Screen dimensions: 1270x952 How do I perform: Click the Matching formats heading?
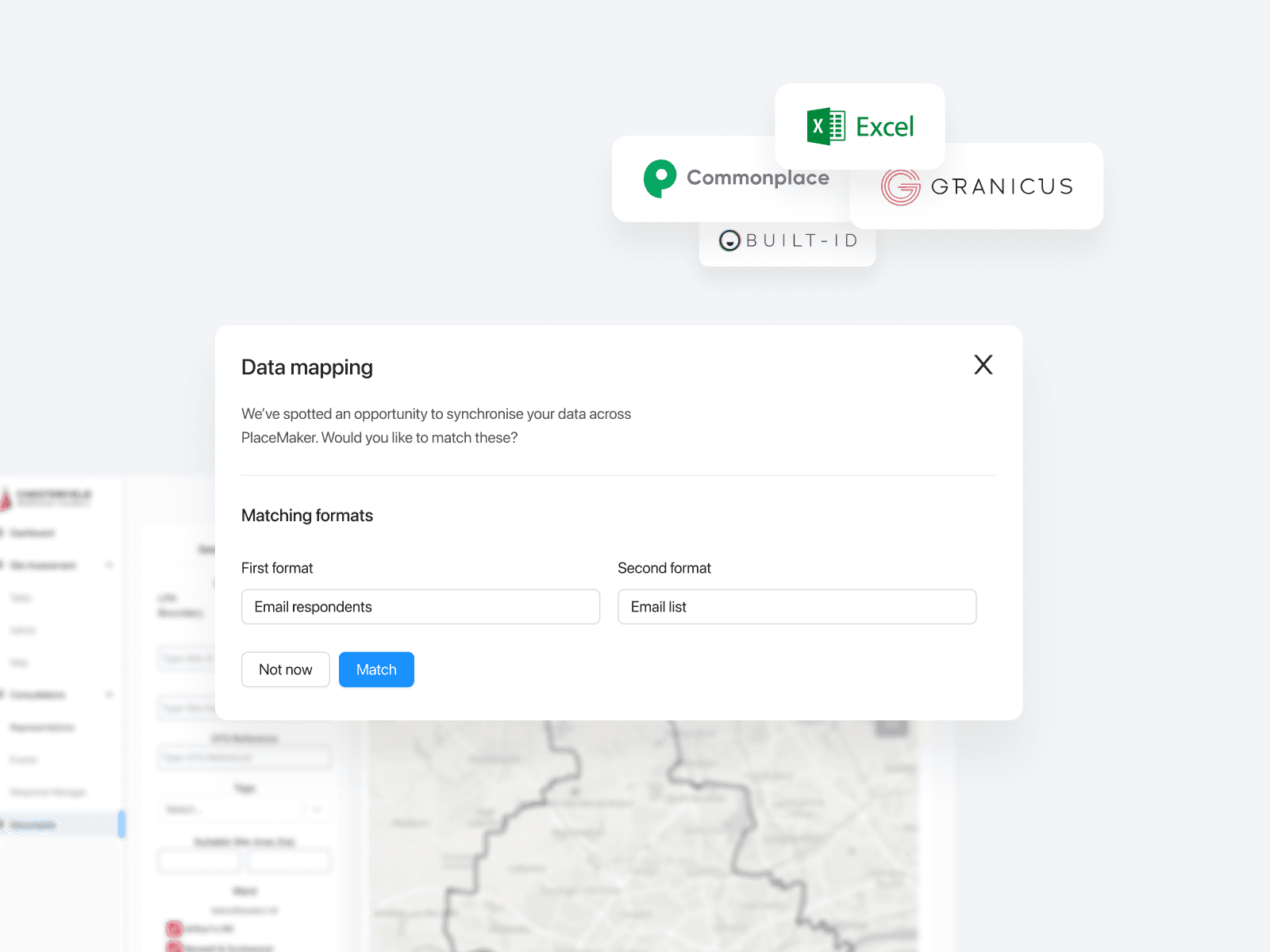click(307, 516)
